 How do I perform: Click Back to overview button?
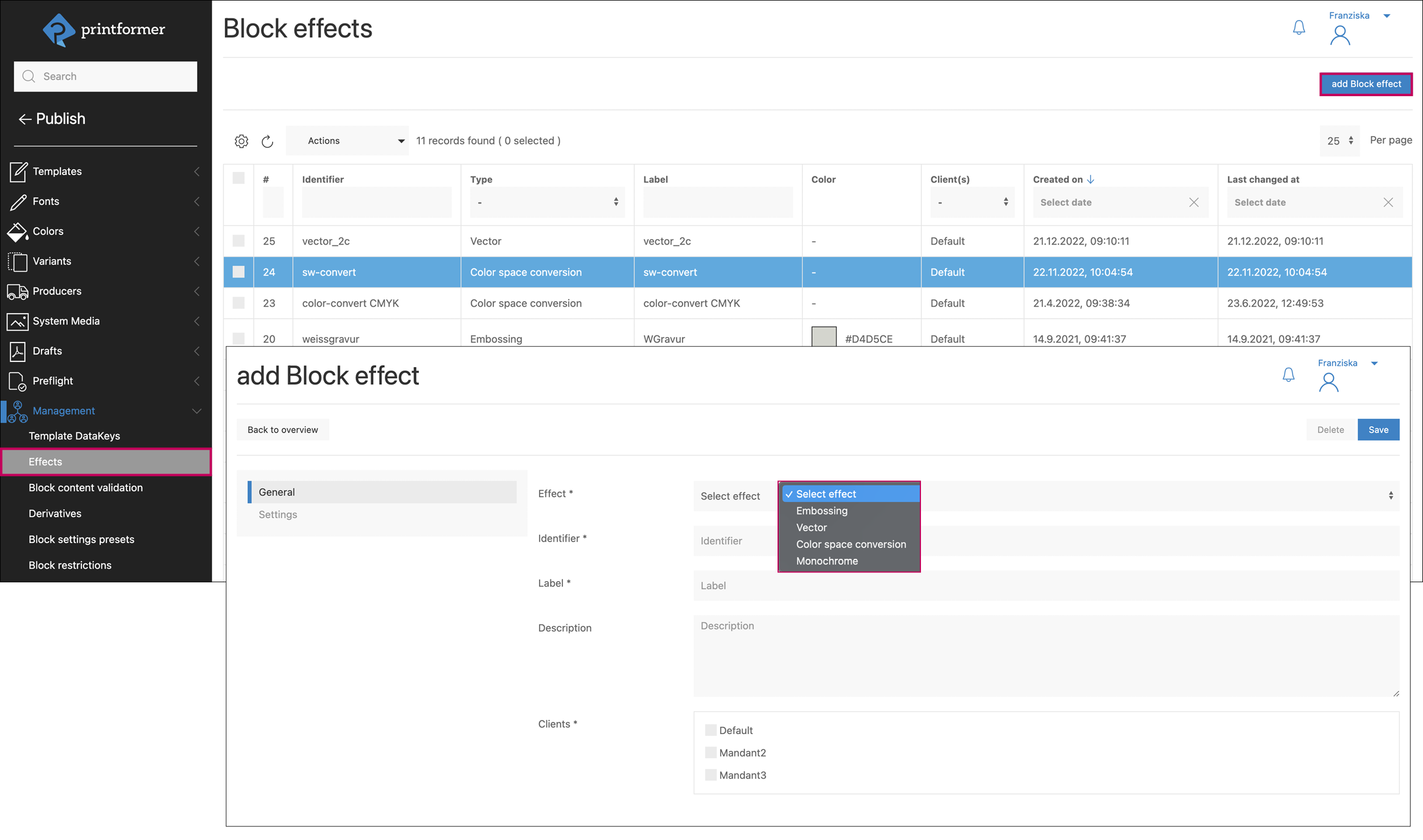pos(282,430)
